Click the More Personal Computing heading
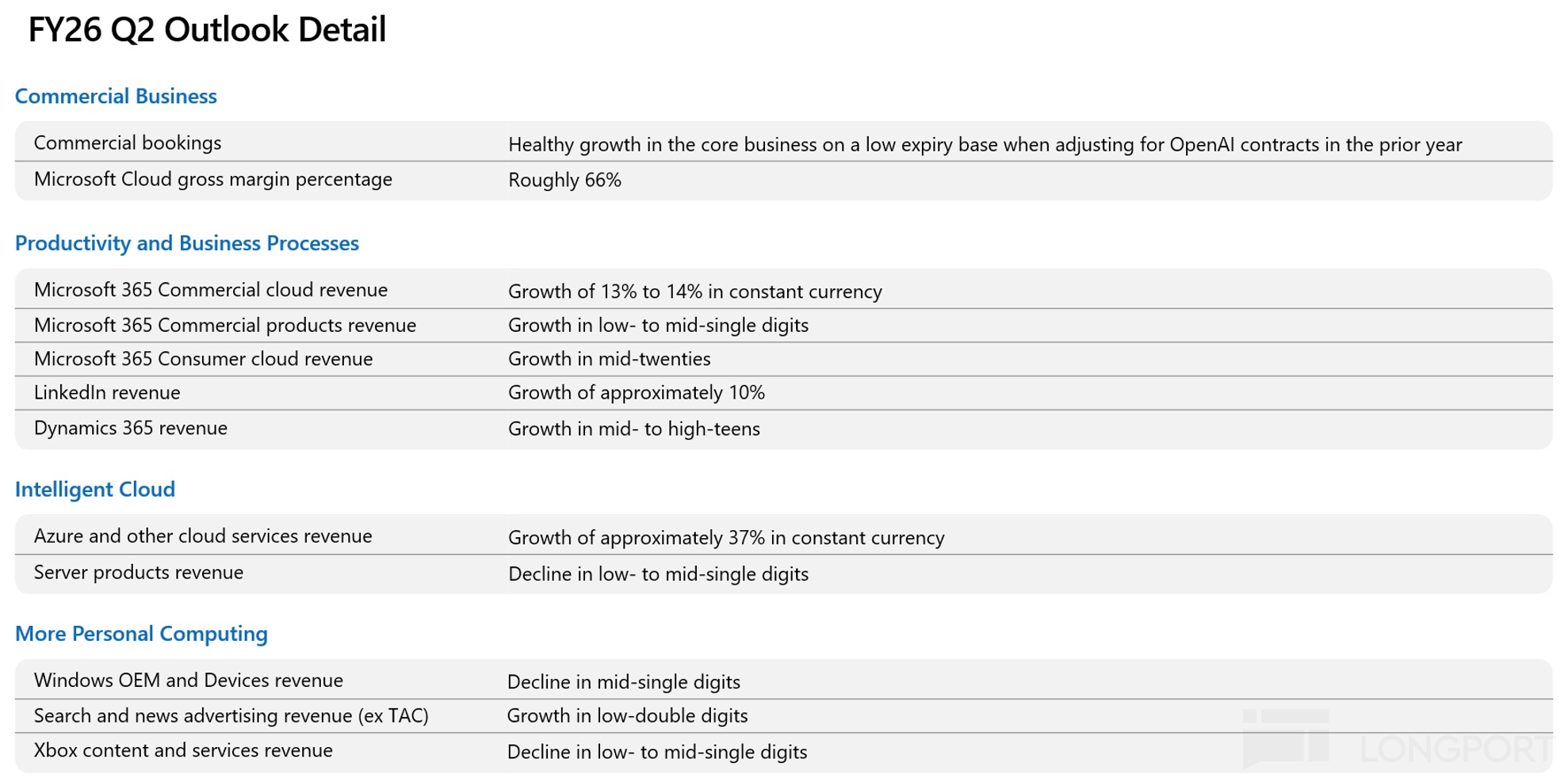 (141, 634)
